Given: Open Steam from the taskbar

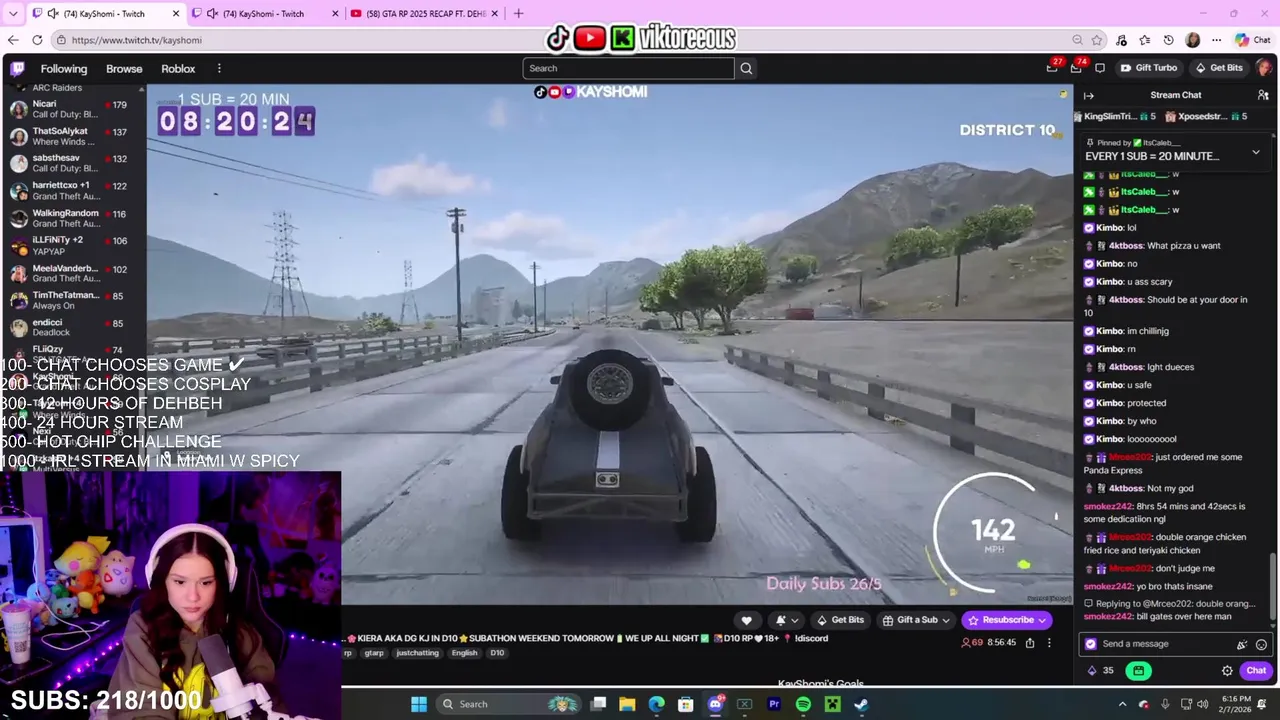Looking at the screenshot, I should (x=861, y=704).
